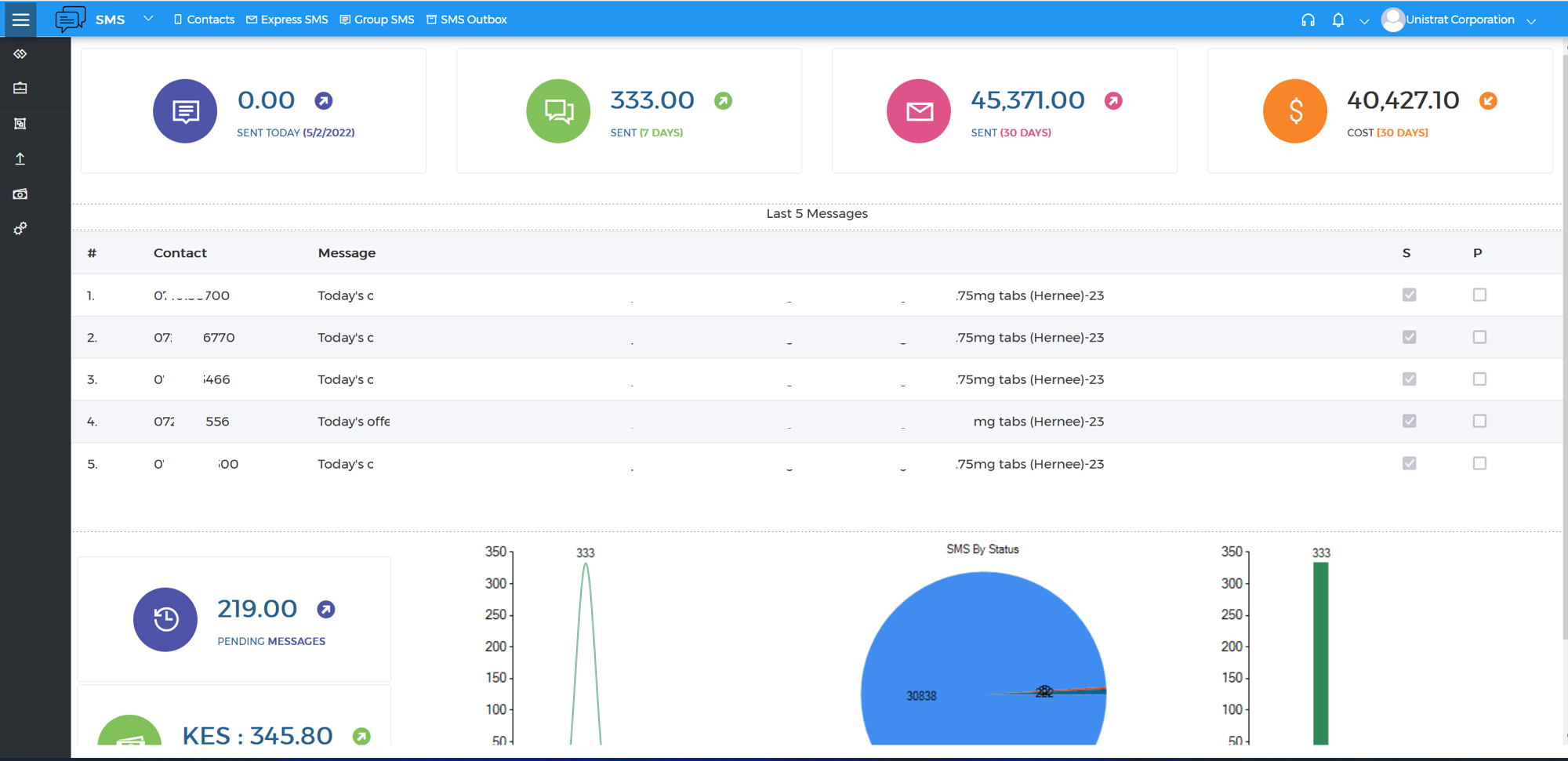The image size is (1568, 761).
Task: Click the Pending Messages clock icon
Action: 165,619
